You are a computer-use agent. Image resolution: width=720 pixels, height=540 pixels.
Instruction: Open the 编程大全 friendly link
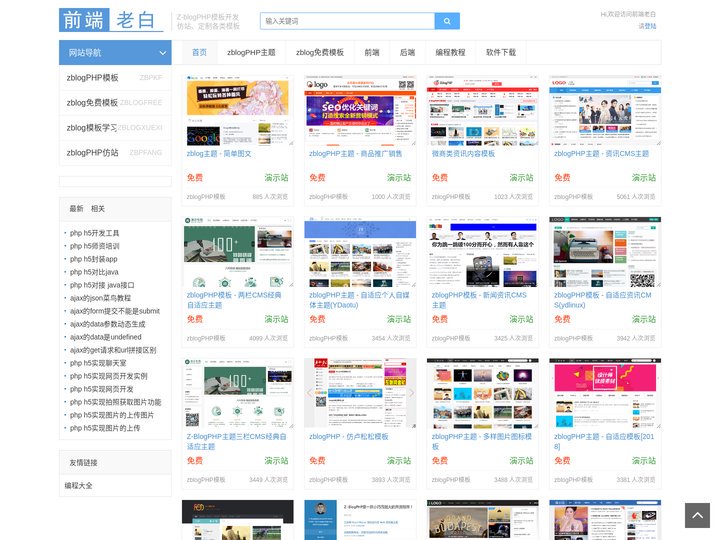coord(79,485)
